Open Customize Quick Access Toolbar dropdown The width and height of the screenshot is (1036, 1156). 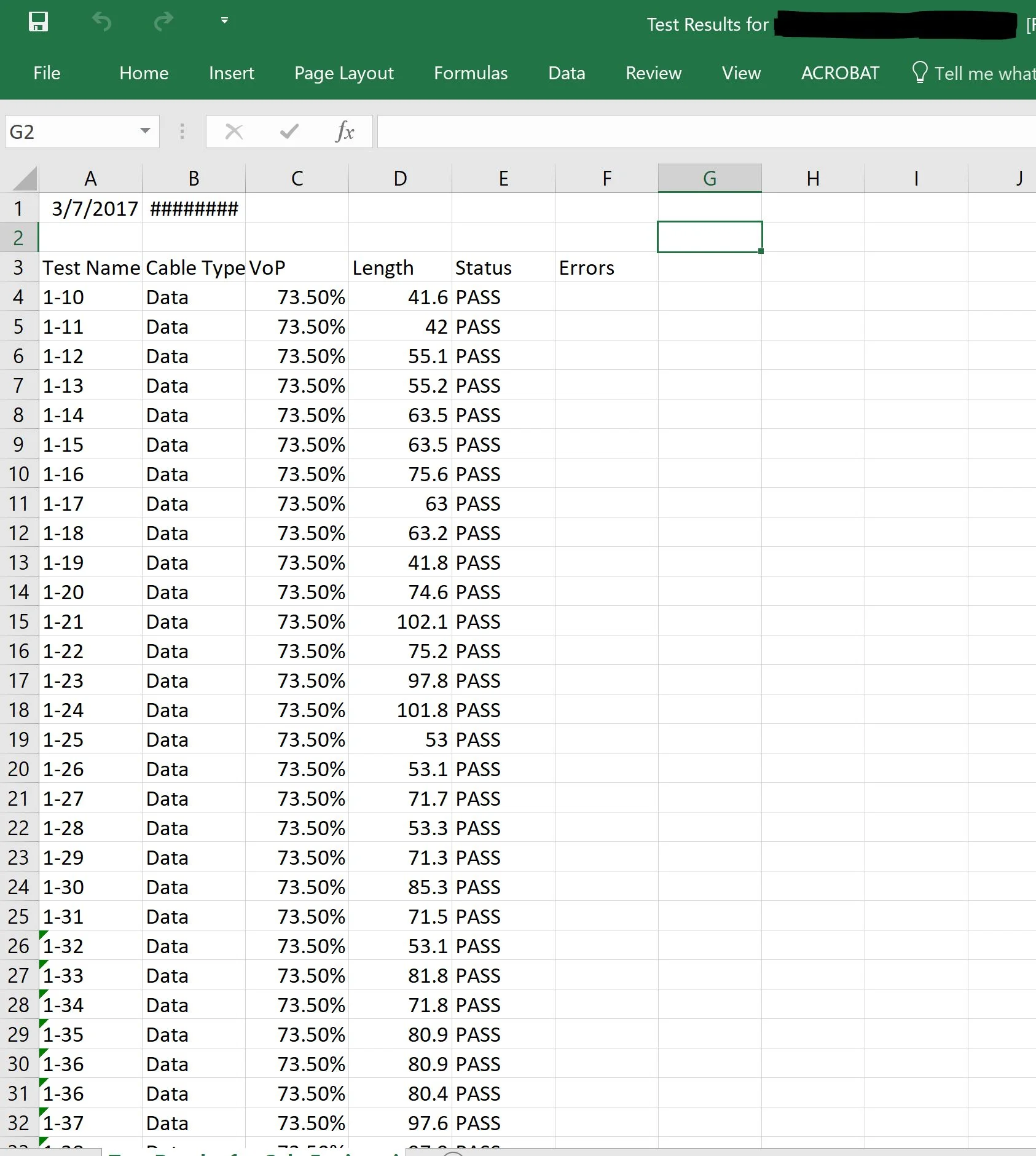pyautogui.click(x=225, y=20)
